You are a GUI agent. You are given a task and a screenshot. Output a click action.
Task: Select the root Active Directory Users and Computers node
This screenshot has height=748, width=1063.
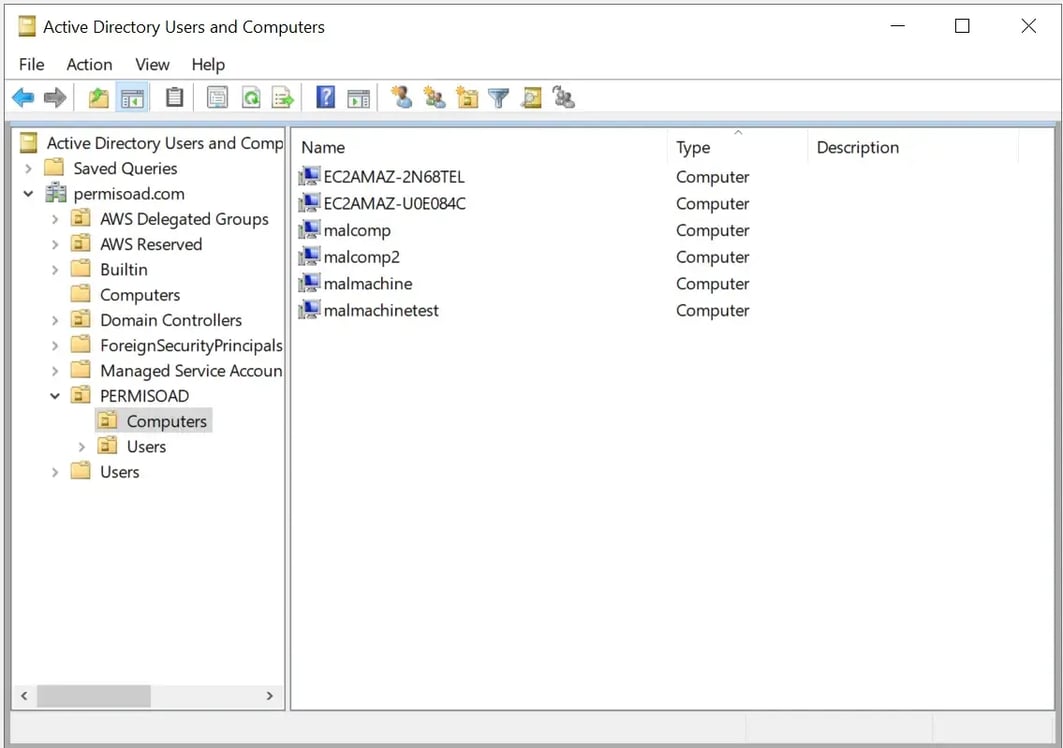(164, 143)
